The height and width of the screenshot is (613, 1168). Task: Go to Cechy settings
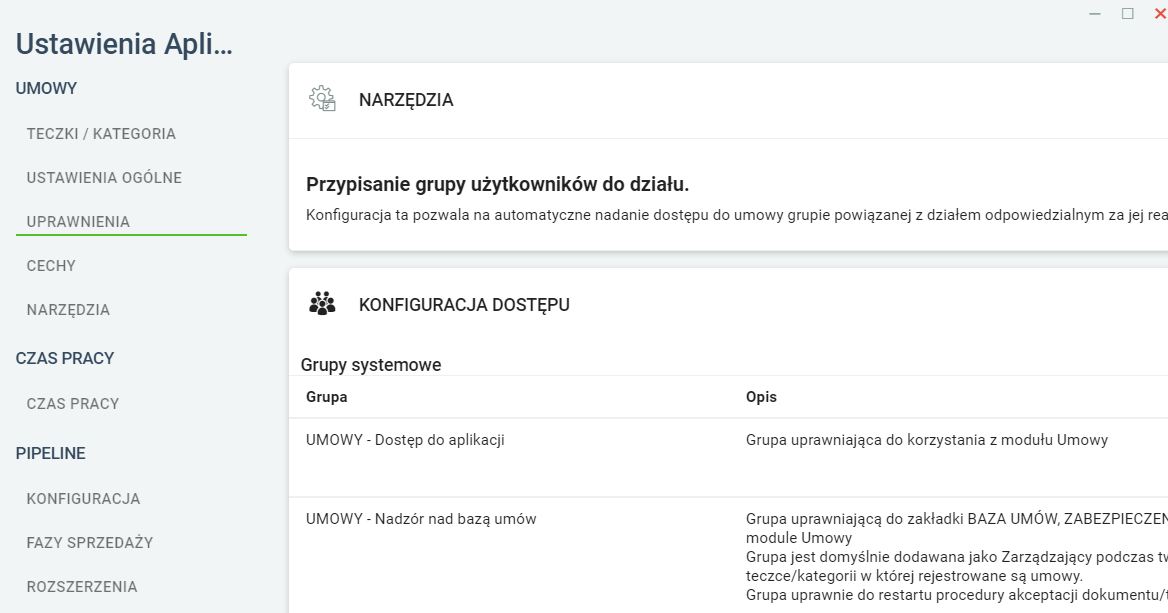[51, 266]
